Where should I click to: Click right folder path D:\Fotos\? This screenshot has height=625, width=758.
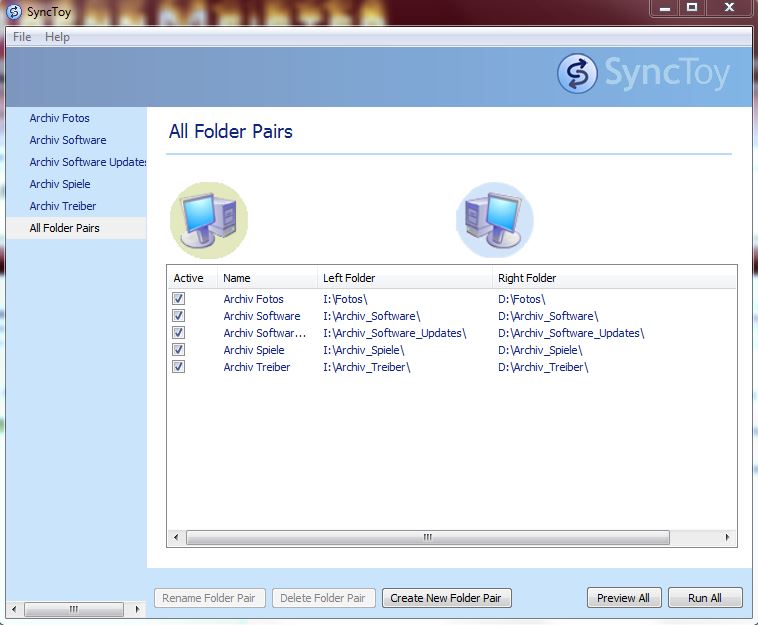click(x=522, y=299)
